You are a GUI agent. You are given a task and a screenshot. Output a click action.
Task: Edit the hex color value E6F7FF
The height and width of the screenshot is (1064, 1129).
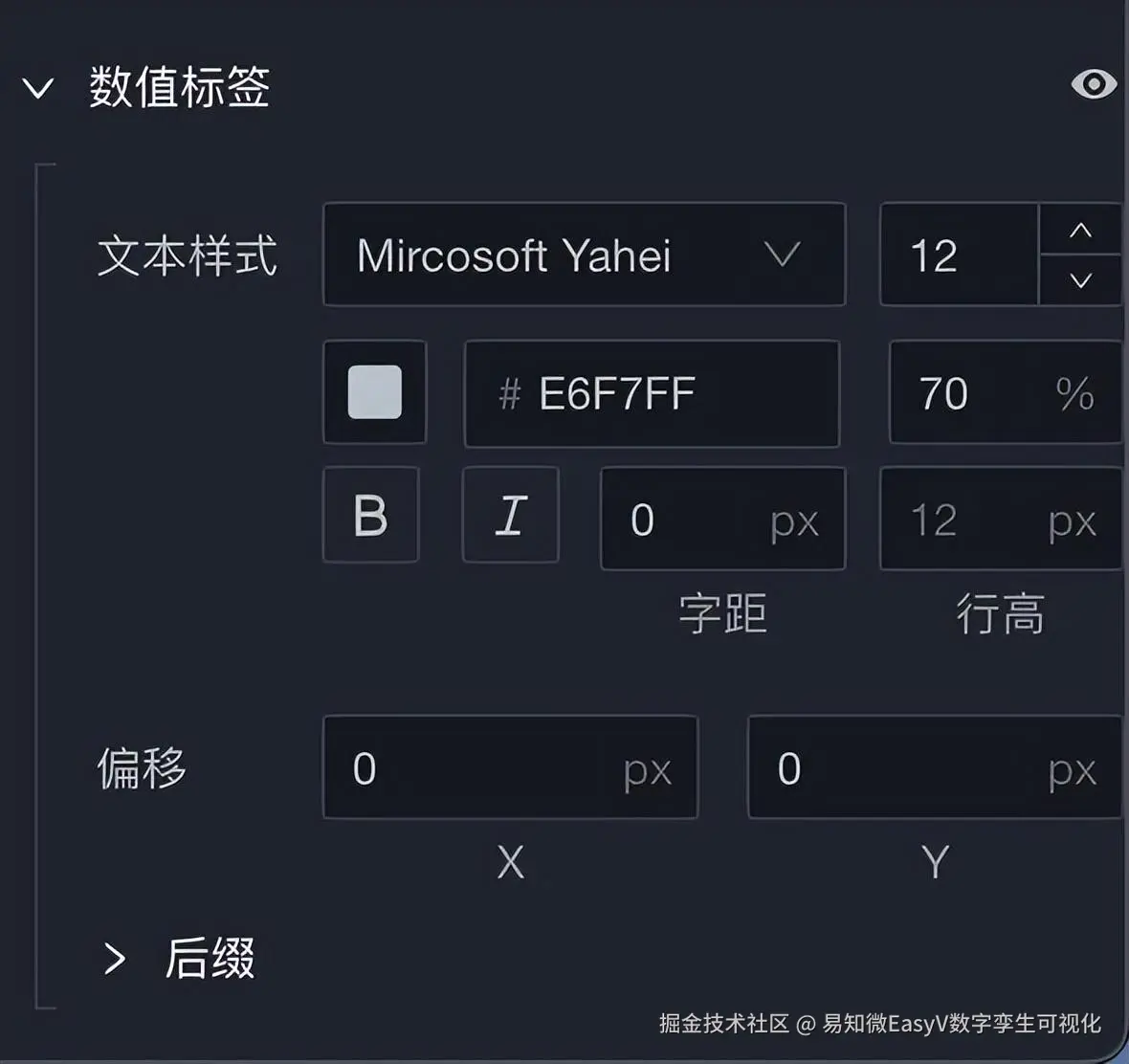[651, 393]
